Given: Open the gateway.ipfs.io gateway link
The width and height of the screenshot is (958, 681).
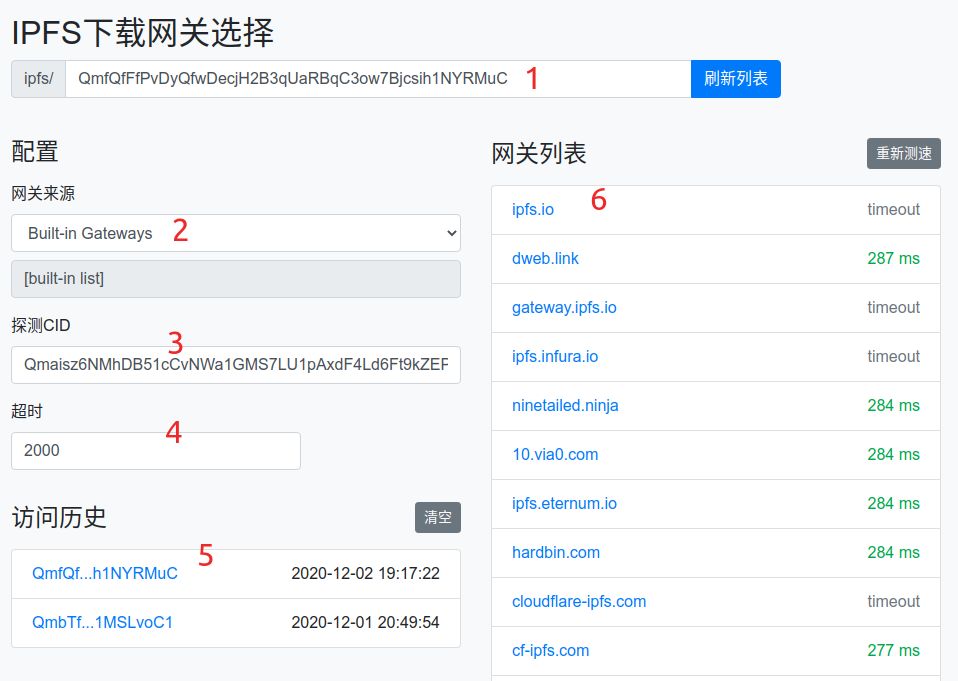Looking at the screenshot, I should (x=564, y=307).
